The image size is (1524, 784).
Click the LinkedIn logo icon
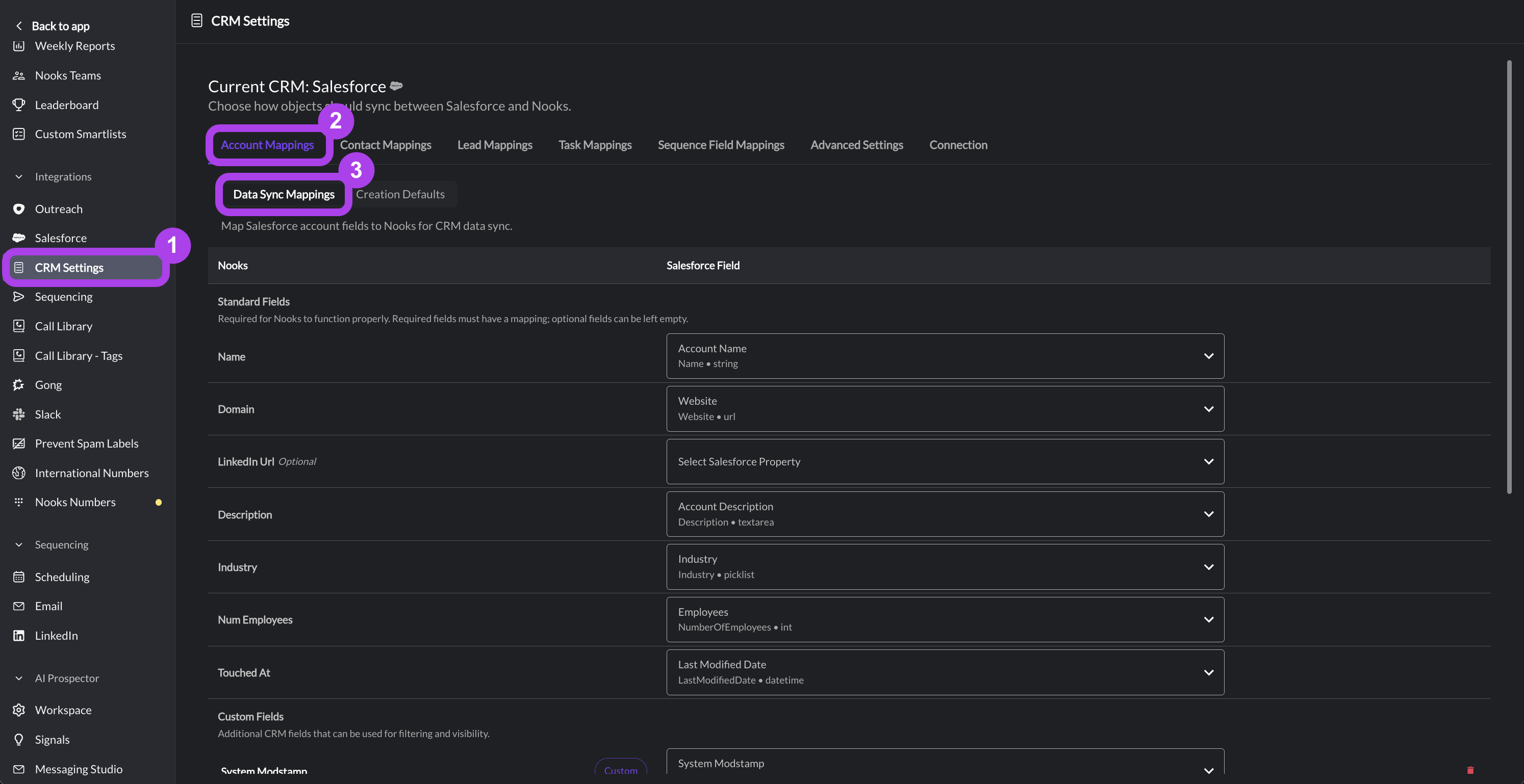click(x=19, y=636)
